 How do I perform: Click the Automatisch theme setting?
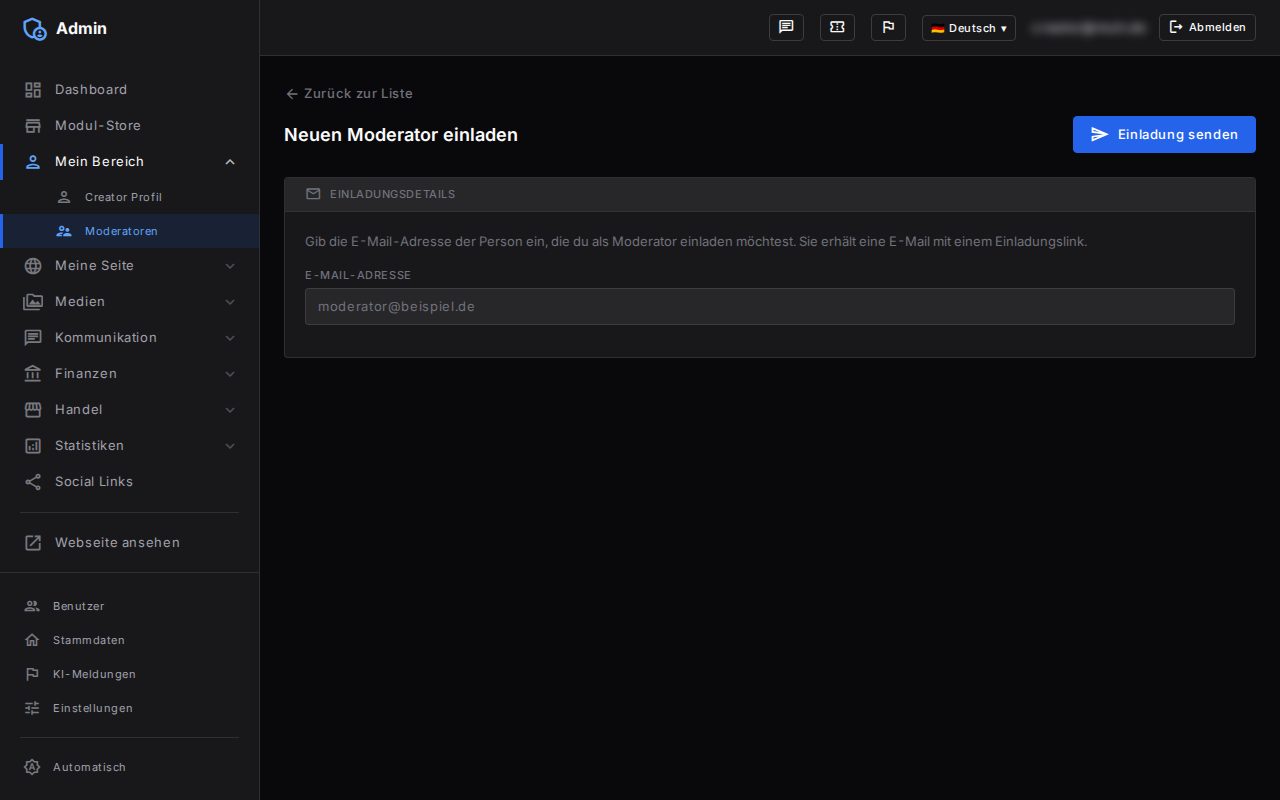tap(129, 768)
